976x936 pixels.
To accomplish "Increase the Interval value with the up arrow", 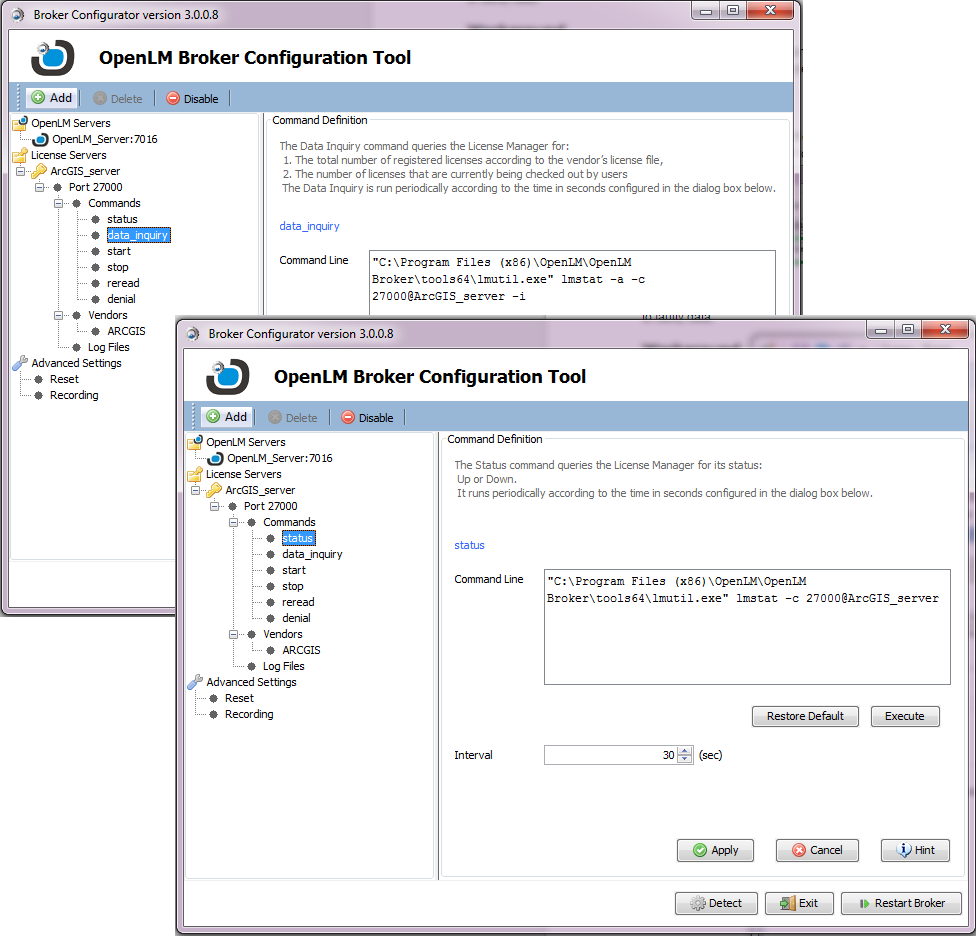I will coord(685,751).
